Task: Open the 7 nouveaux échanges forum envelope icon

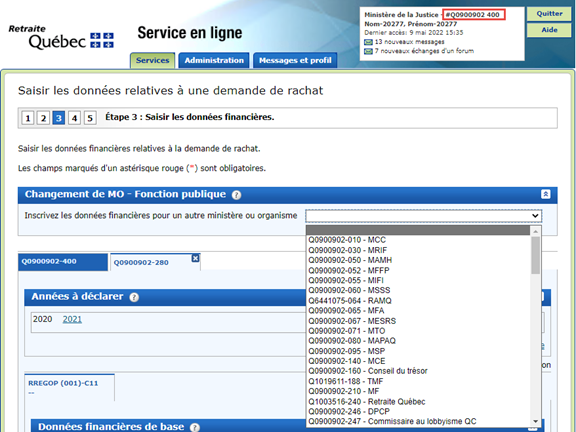Action: [x=368, y=51]
